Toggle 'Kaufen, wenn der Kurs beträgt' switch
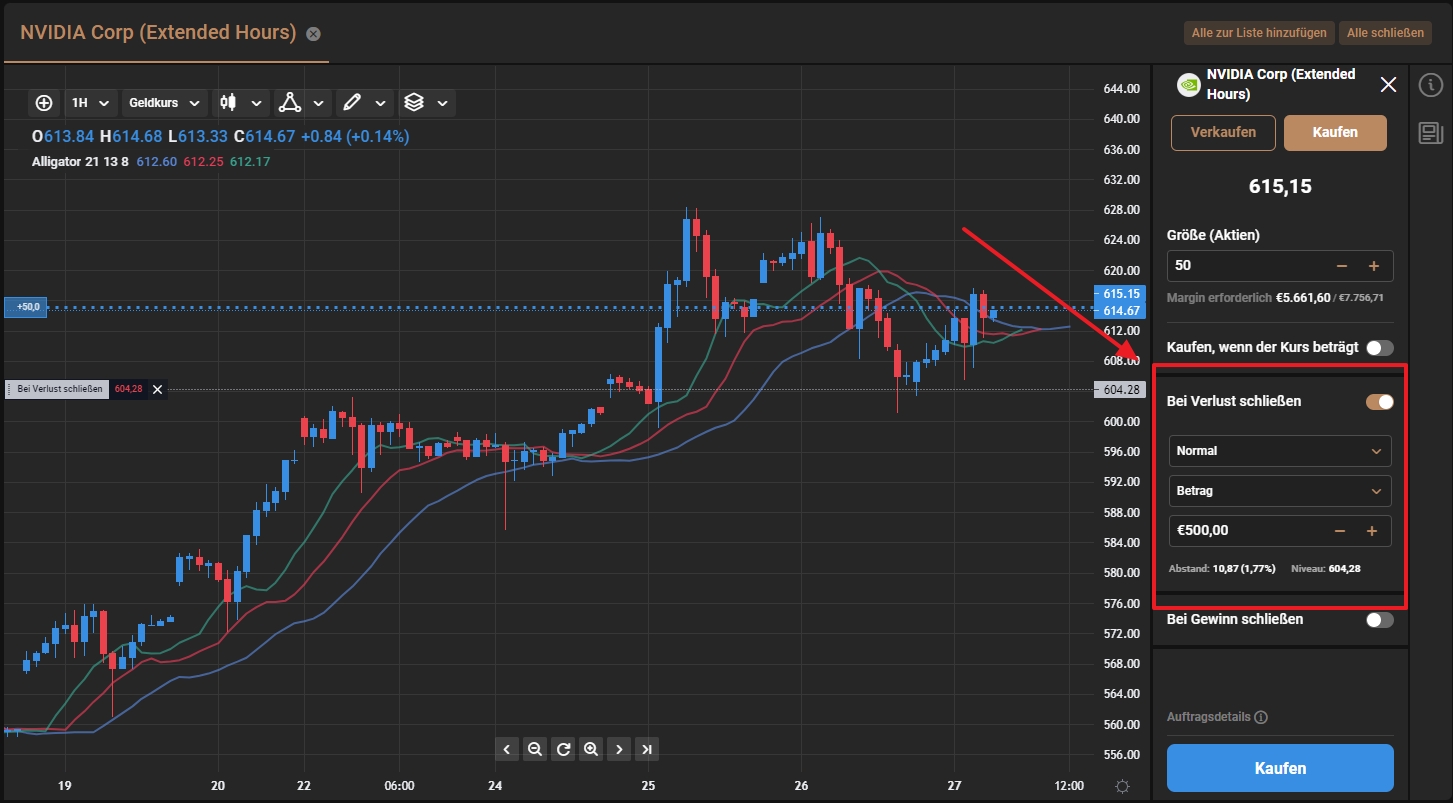 (x=1380, y=348)
